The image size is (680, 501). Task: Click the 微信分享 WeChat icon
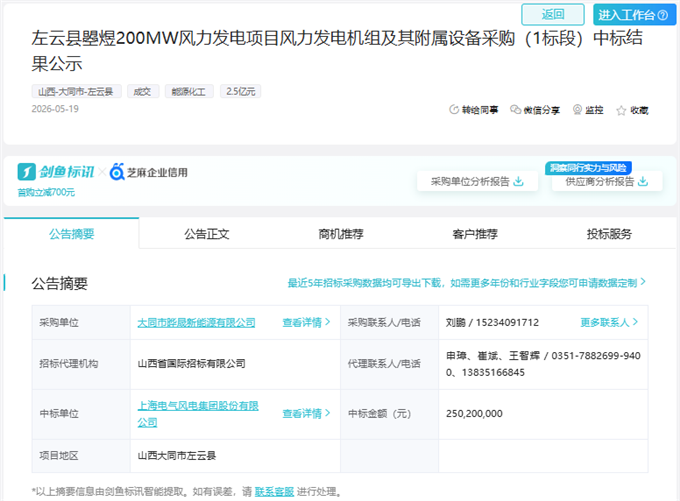coord(515,110)
